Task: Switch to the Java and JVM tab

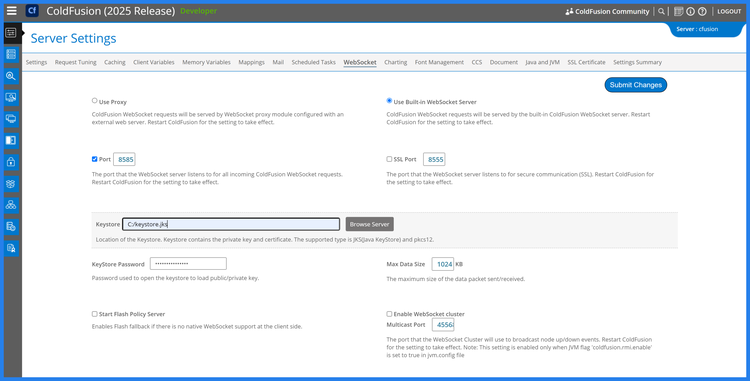Action: (542, 62)
